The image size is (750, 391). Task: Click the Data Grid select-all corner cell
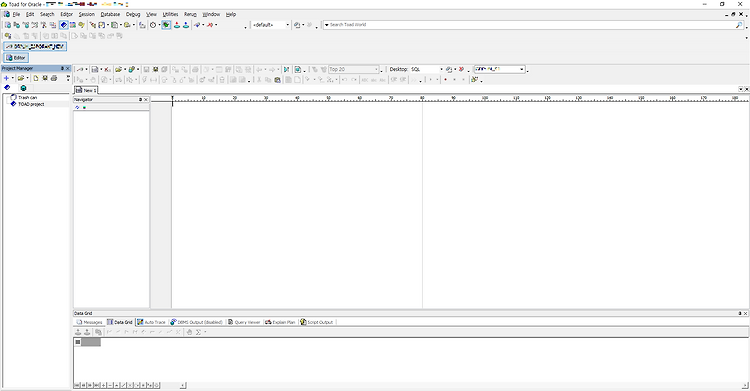77,342
